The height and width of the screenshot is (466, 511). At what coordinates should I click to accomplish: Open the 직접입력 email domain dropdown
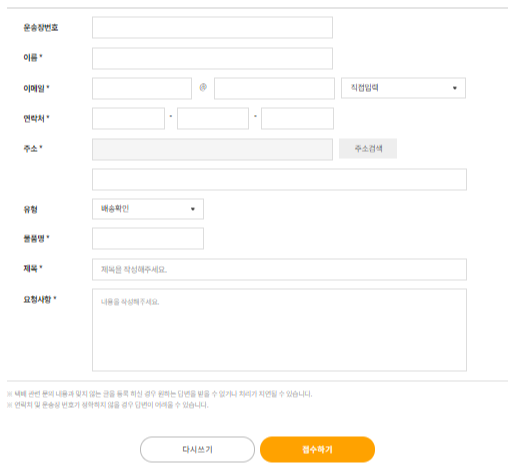pos(403,88)
